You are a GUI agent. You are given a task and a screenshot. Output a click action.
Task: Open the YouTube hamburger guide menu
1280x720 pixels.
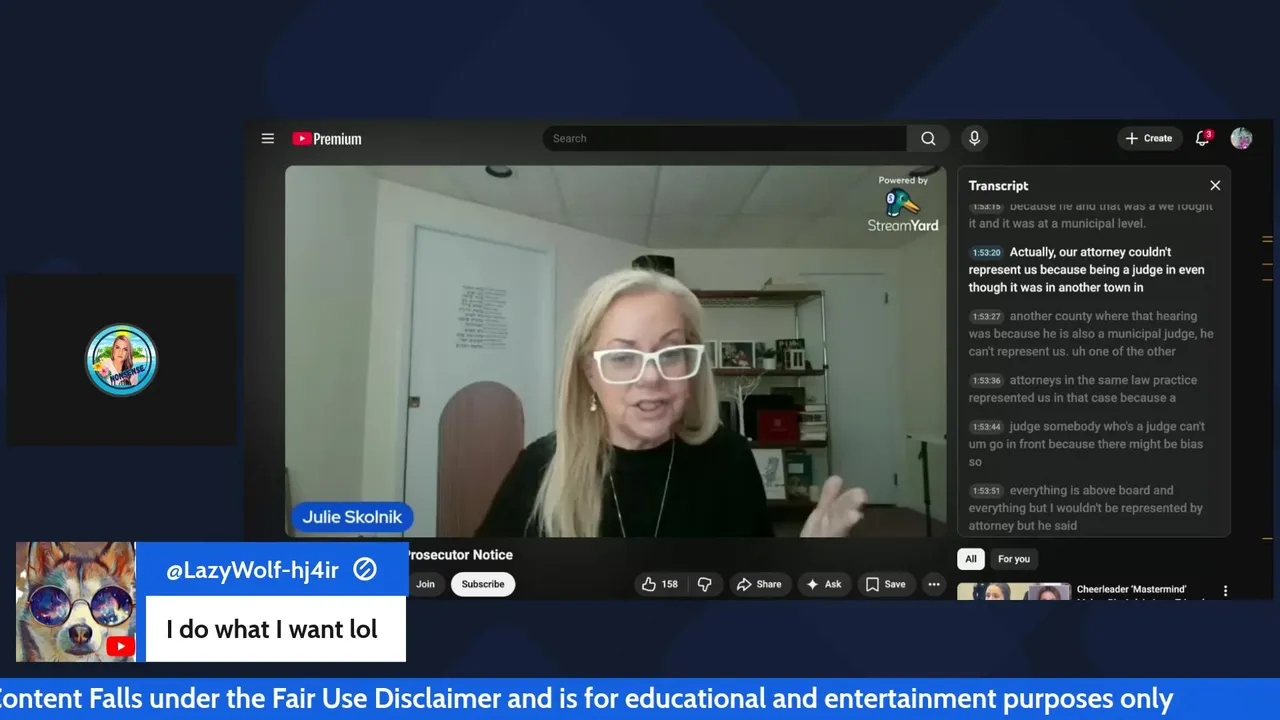click(x=268, y=139)
